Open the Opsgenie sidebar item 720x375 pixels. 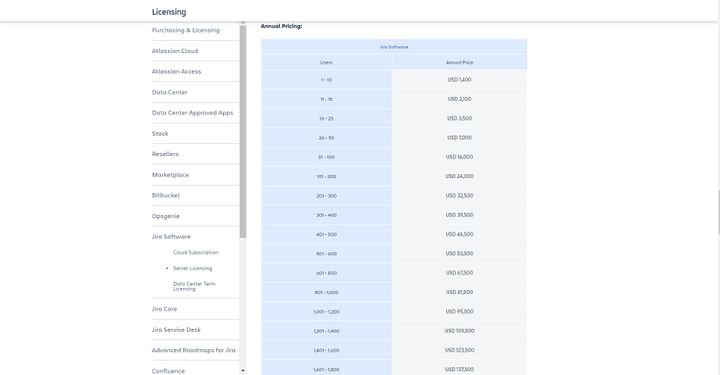point(166,216)
